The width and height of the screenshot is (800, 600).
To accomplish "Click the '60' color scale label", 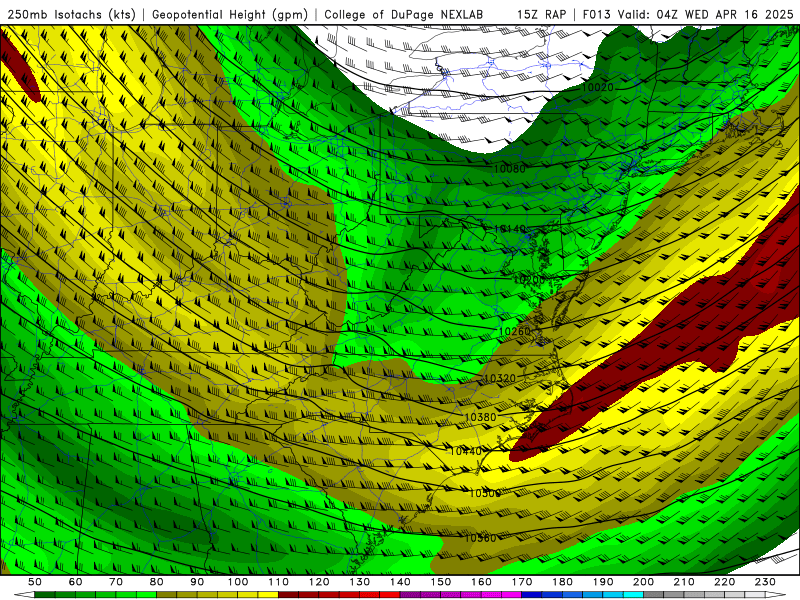I will pyautogui.click(x=76, y=582).
